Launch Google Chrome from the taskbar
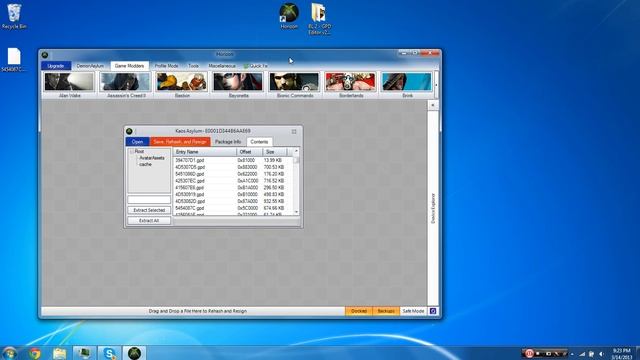This screenshot has width=640, height=360. (35, 353)
